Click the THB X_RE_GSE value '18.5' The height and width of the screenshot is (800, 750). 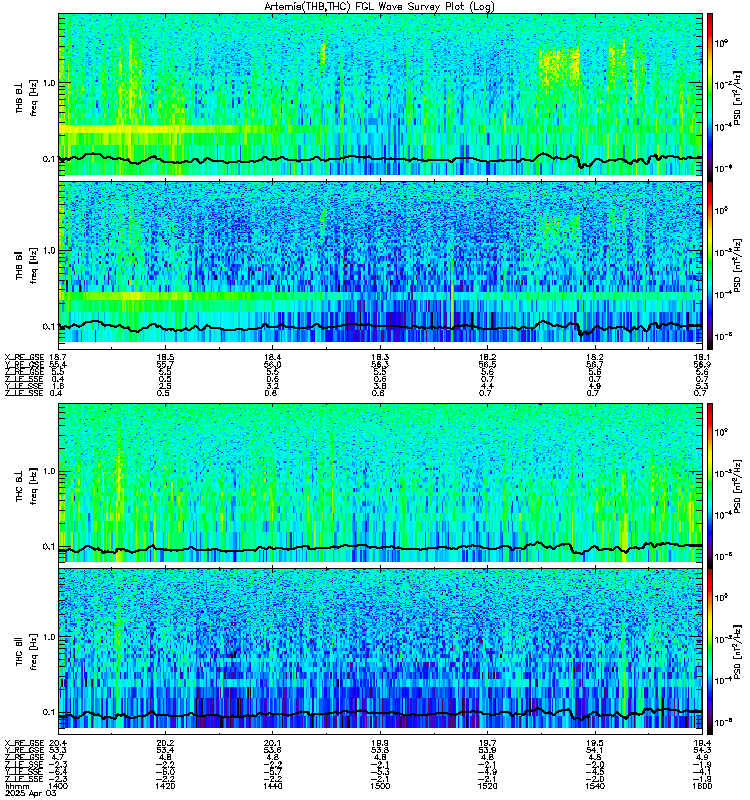[165, 357]
